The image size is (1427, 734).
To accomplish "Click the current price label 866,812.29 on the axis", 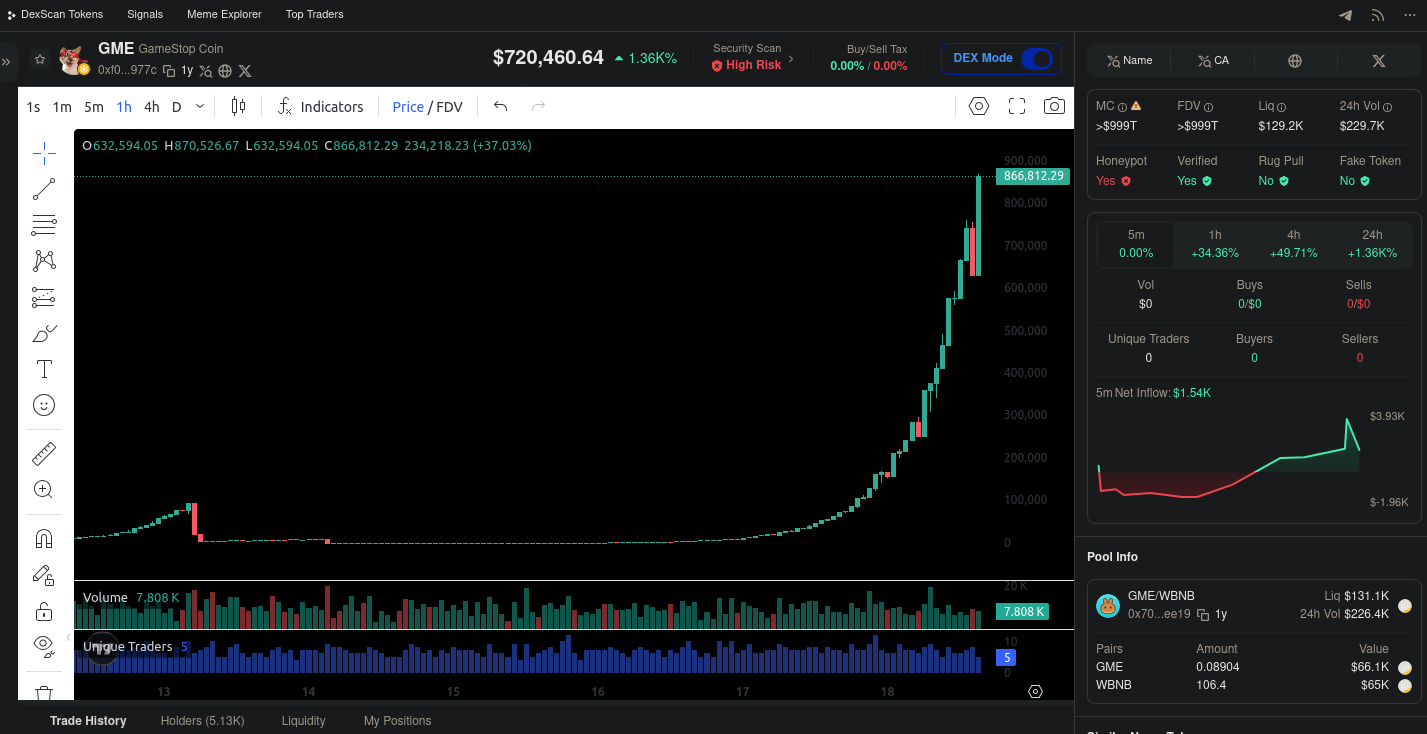I will coord(1032,176).
